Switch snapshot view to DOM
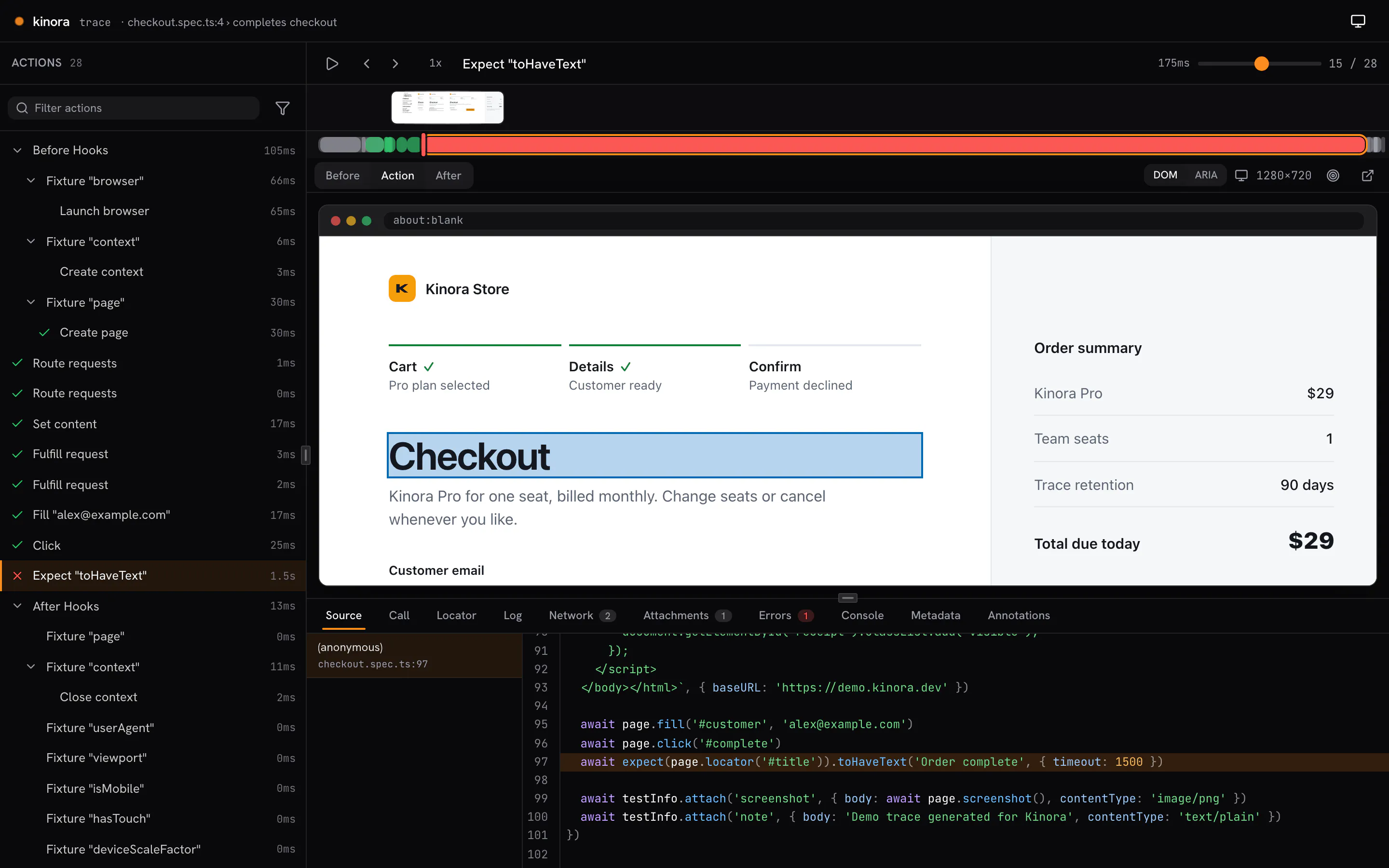1389x868 pixels. click(1165, 175)
